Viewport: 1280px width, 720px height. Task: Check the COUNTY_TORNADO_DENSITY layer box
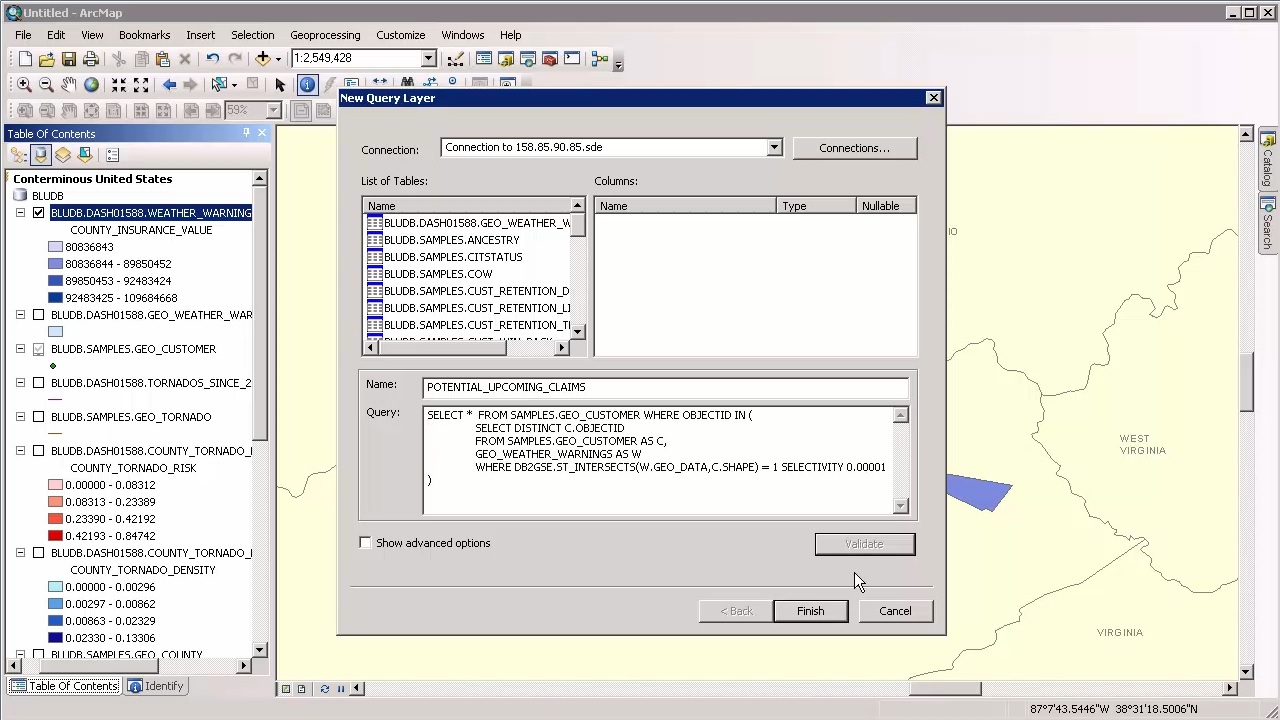tap(38, 553)
